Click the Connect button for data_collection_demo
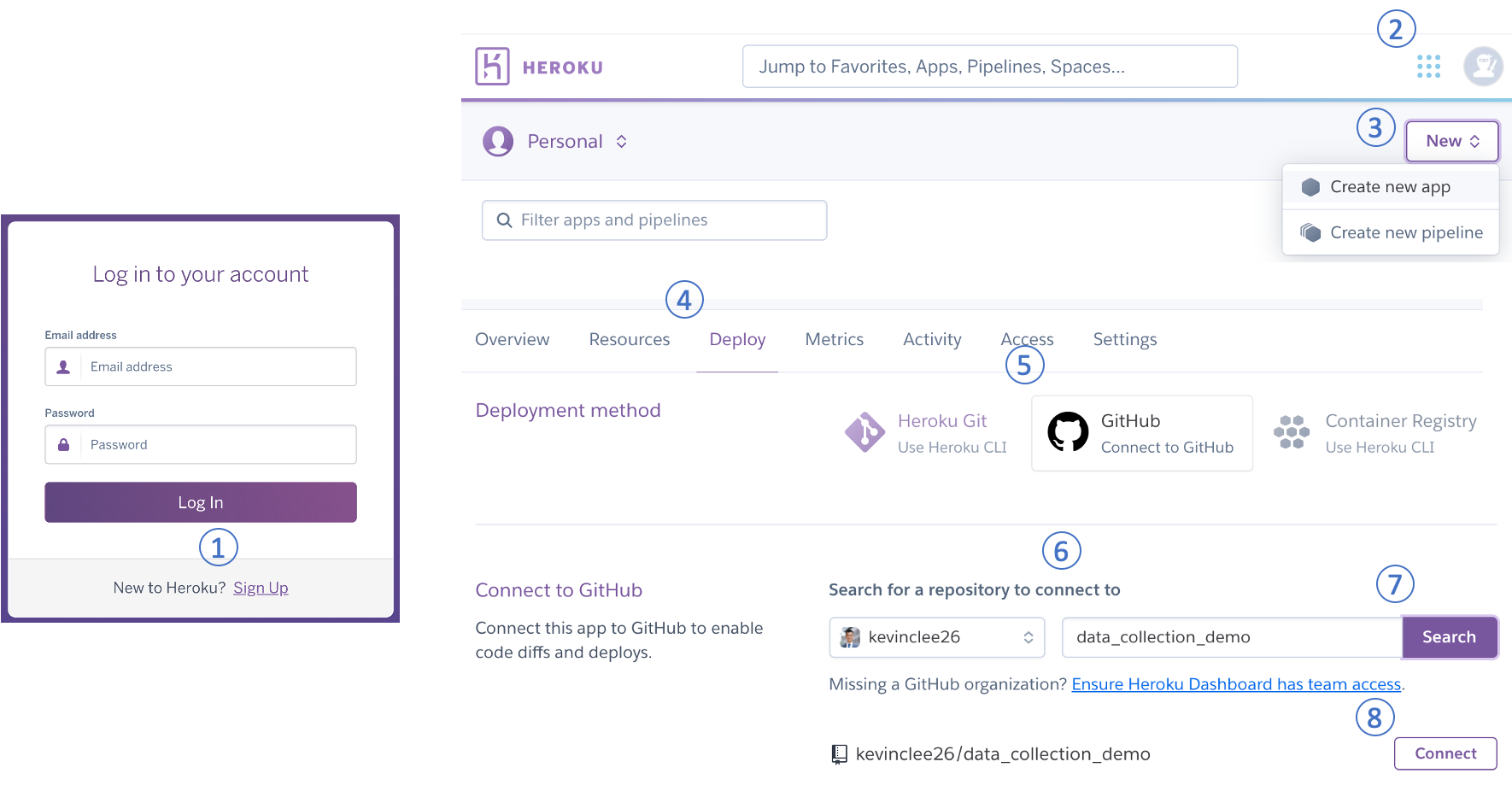The image size is (1512, 791). tap(1445, 753)
